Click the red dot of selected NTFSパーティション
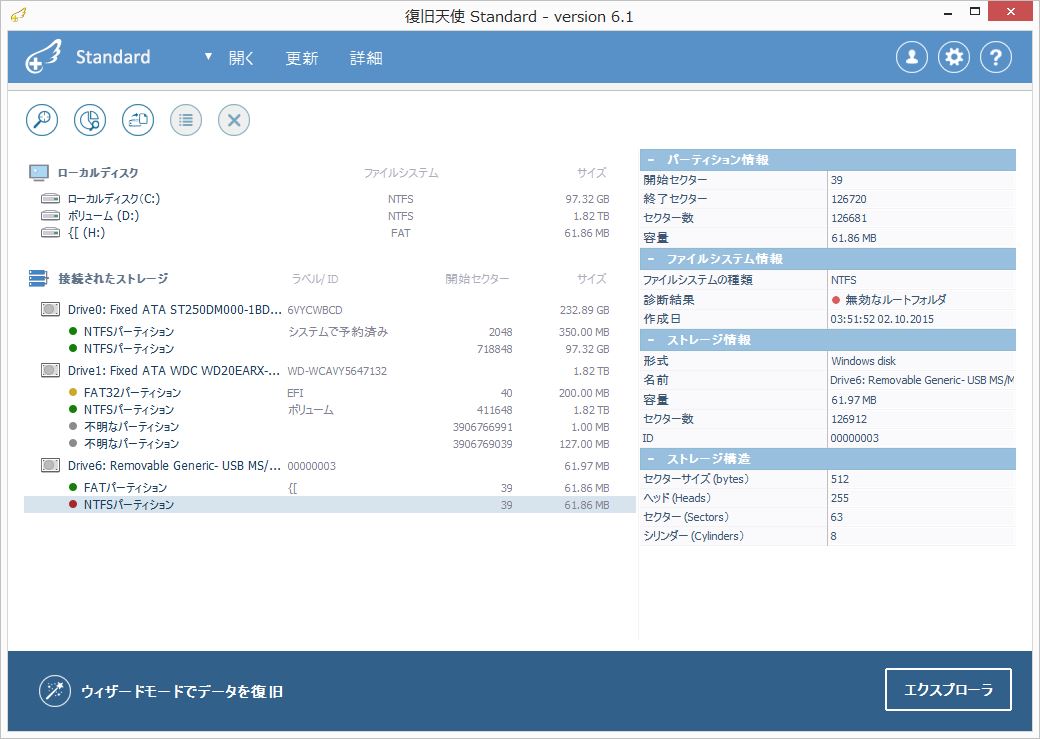 [73, 504]
